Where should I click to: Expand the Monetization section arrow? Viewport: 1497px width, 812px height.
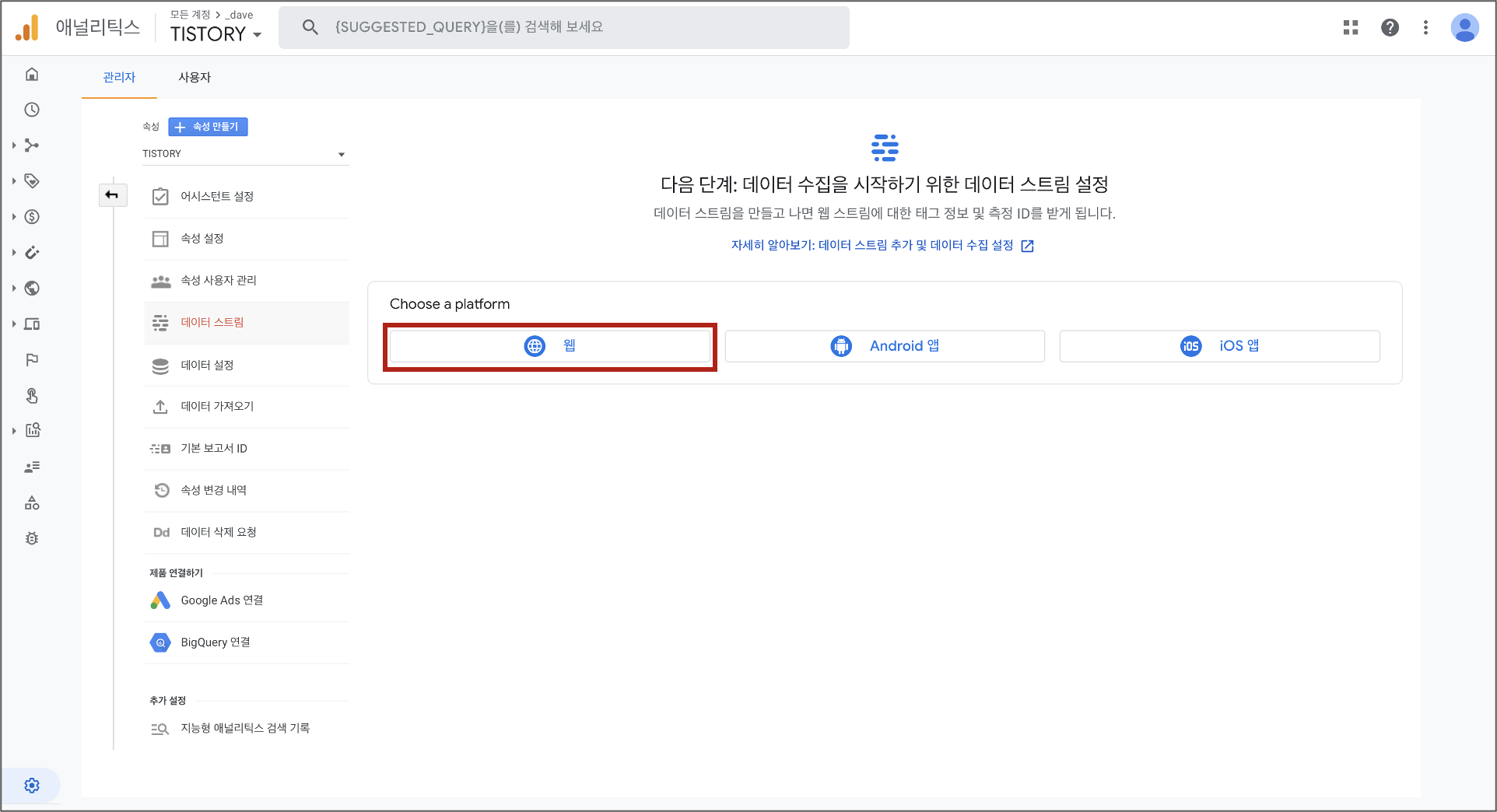pyautogui.click(x=14, y=217)
